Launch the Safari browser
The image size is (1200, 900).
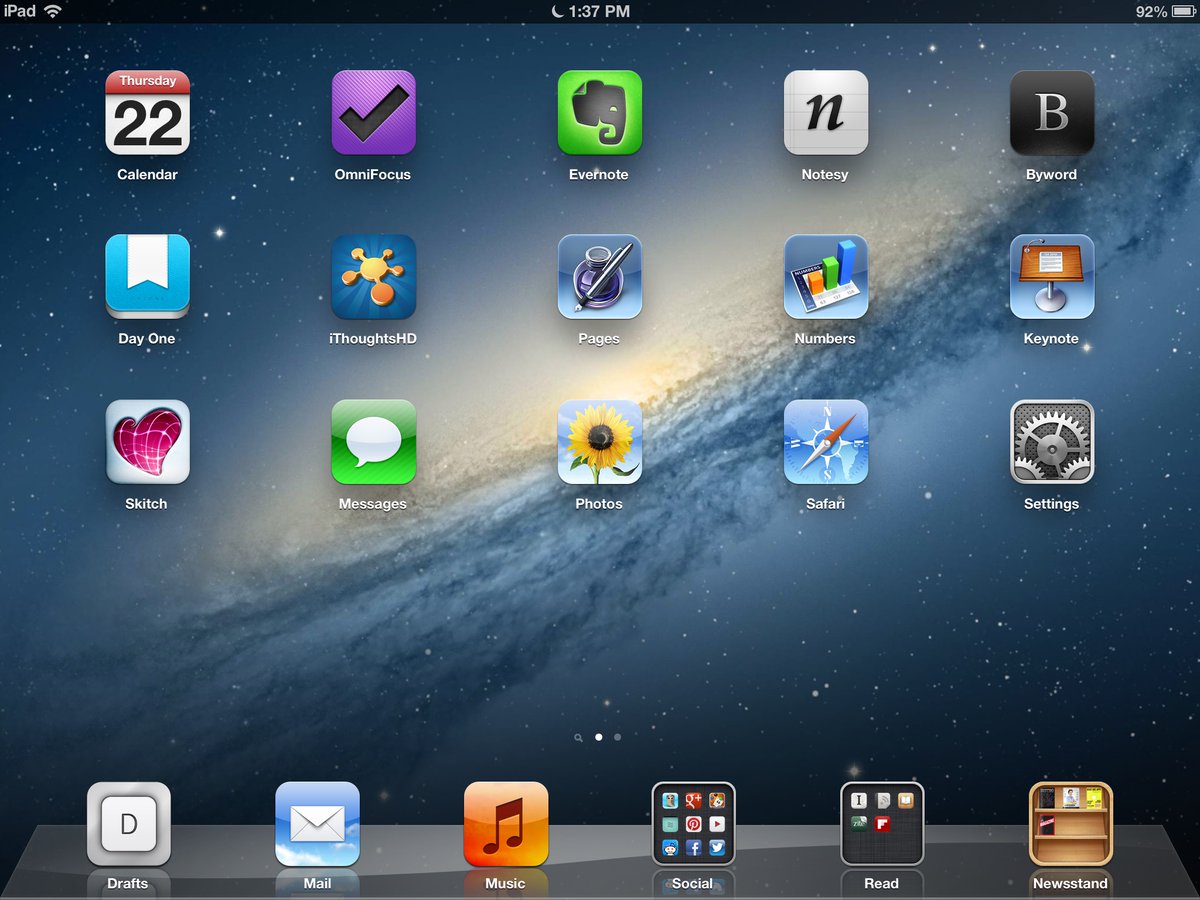click(x=825, y=442)
